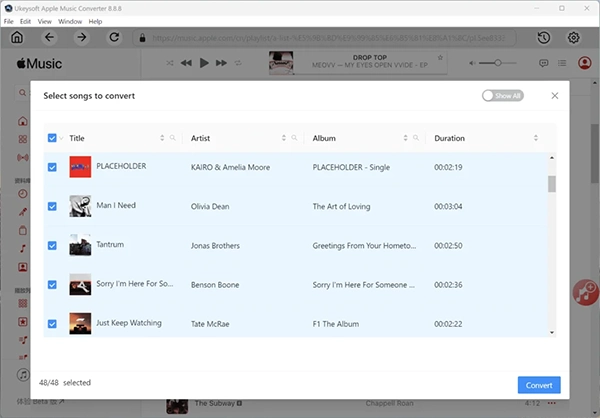
Task: Reload the page with refresh icon
Action: (115, 38)
